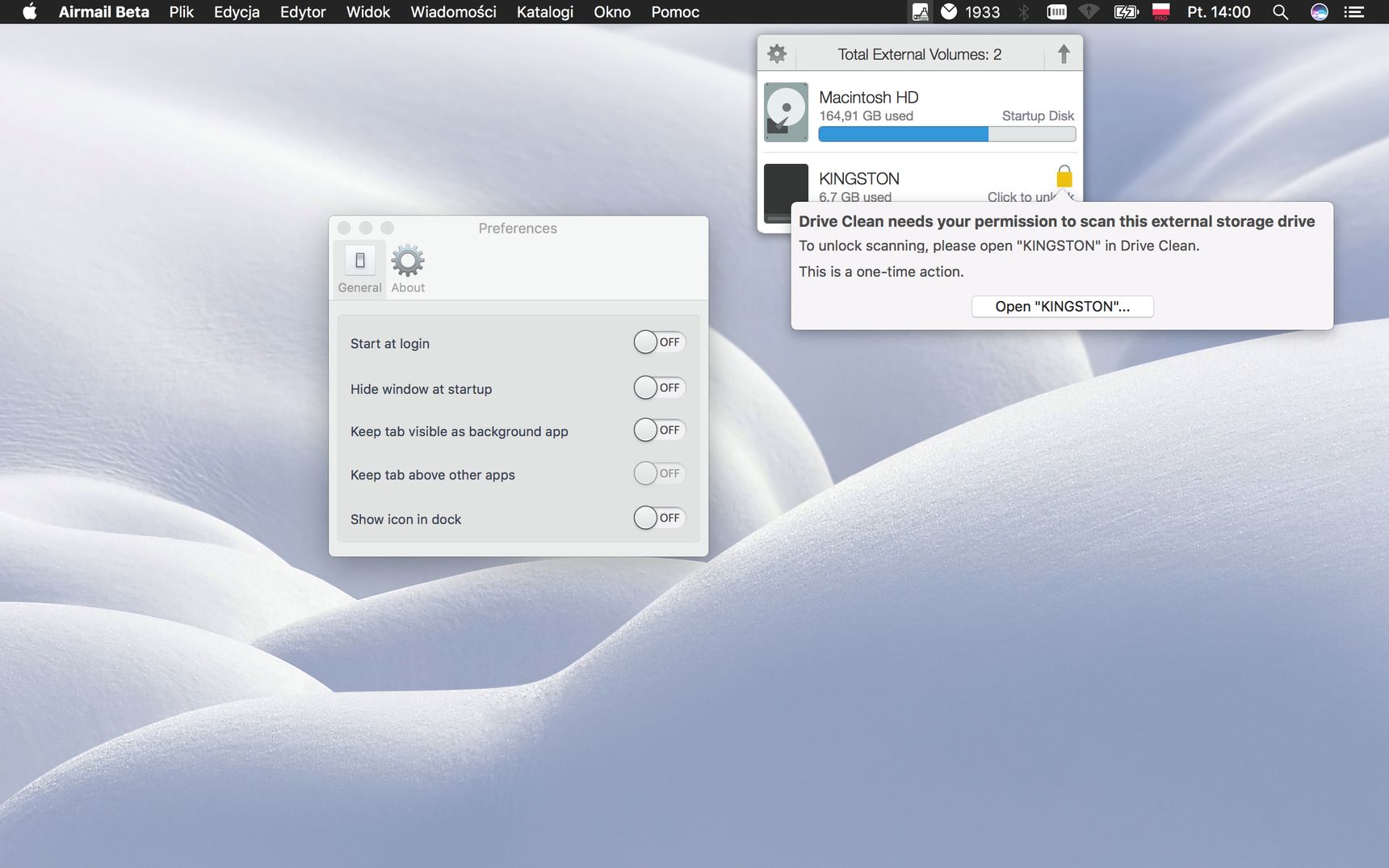The image size is (1389, 868).
Task: Open Spotlight search magnifier
Action: [1280, 12]
